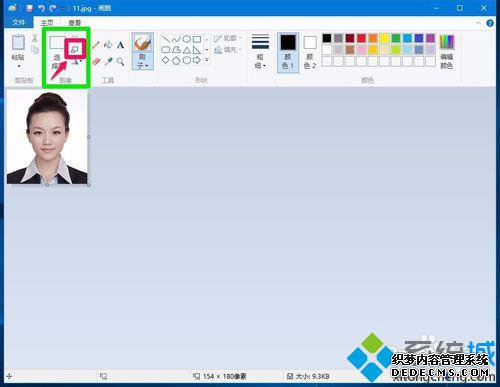Image resolution: width=500 pixels, height=387 pixels.
Task: Click the "154 × 180像素" status bar text
Action: (x=224, y=376)
